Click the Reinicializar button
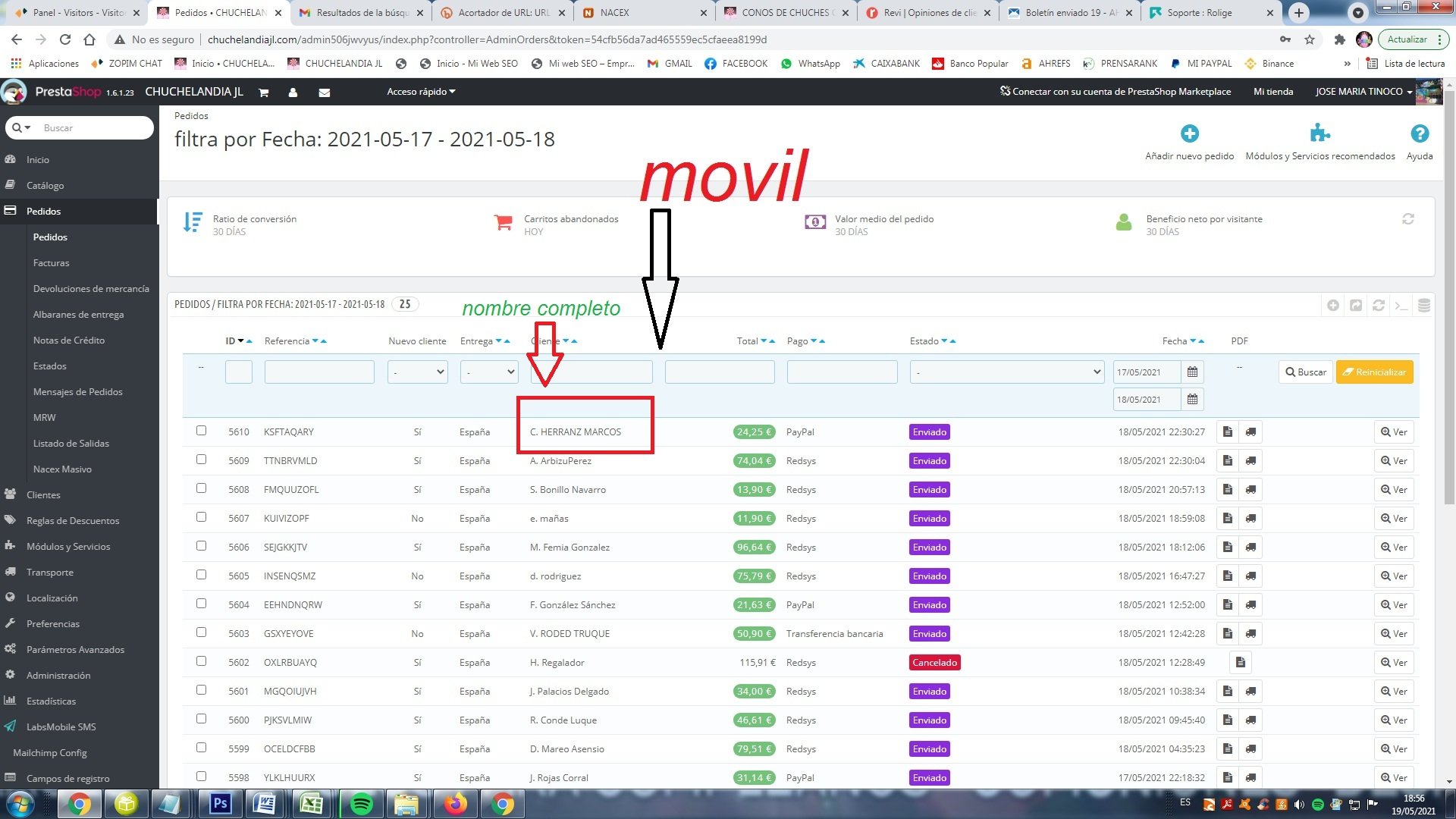1456x819 pixels. coord(1374,372)
